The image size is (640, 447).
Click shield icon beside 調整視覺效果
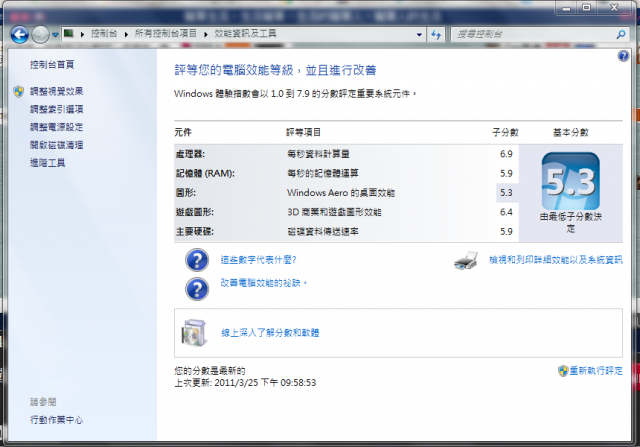[x=19, y=91]
